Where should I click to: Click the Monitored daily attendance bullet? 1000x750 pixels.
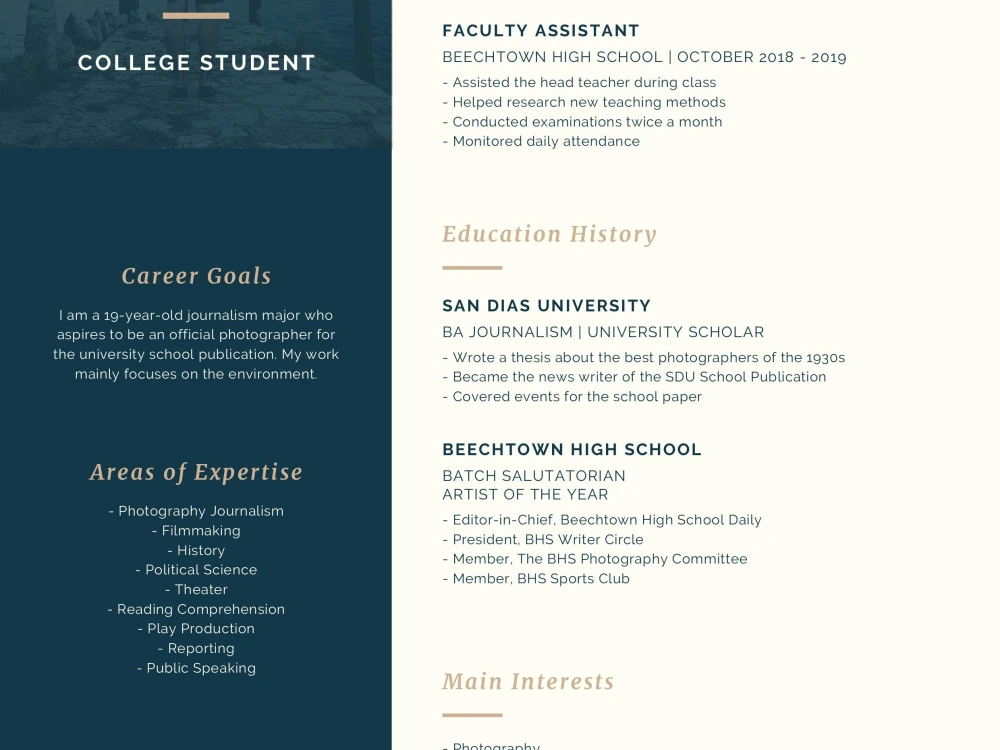541,141
